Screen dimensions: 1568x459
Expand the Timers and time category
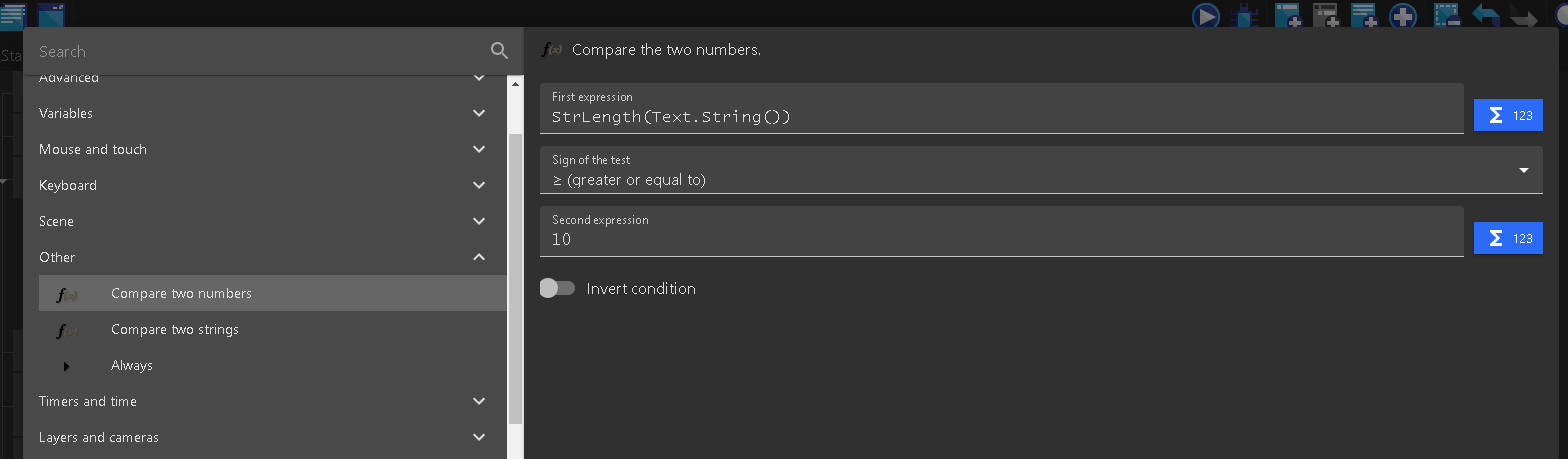(265, 401)
